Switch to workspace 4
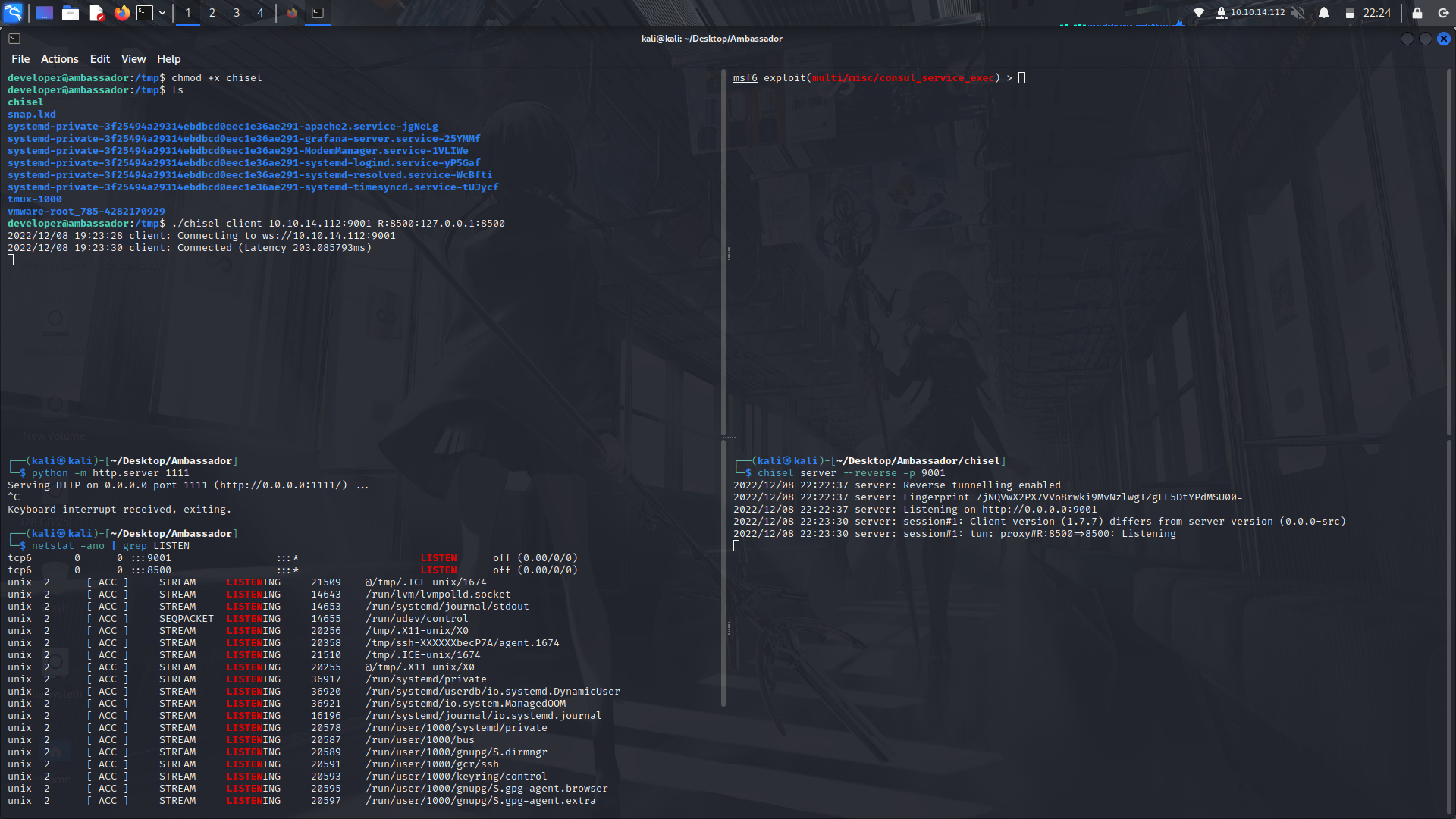Viewport: 1456px width, 819px height. [x=260, y=12]
